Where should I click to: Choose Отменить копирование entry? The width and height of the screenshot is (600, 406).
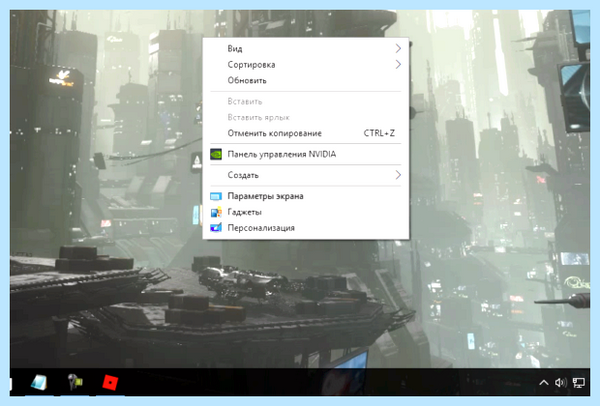point(305,133)
